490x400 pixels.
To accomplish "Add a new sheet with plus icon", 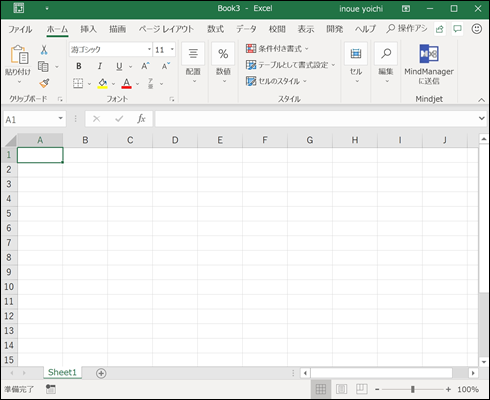I will (x=101, y=373).
